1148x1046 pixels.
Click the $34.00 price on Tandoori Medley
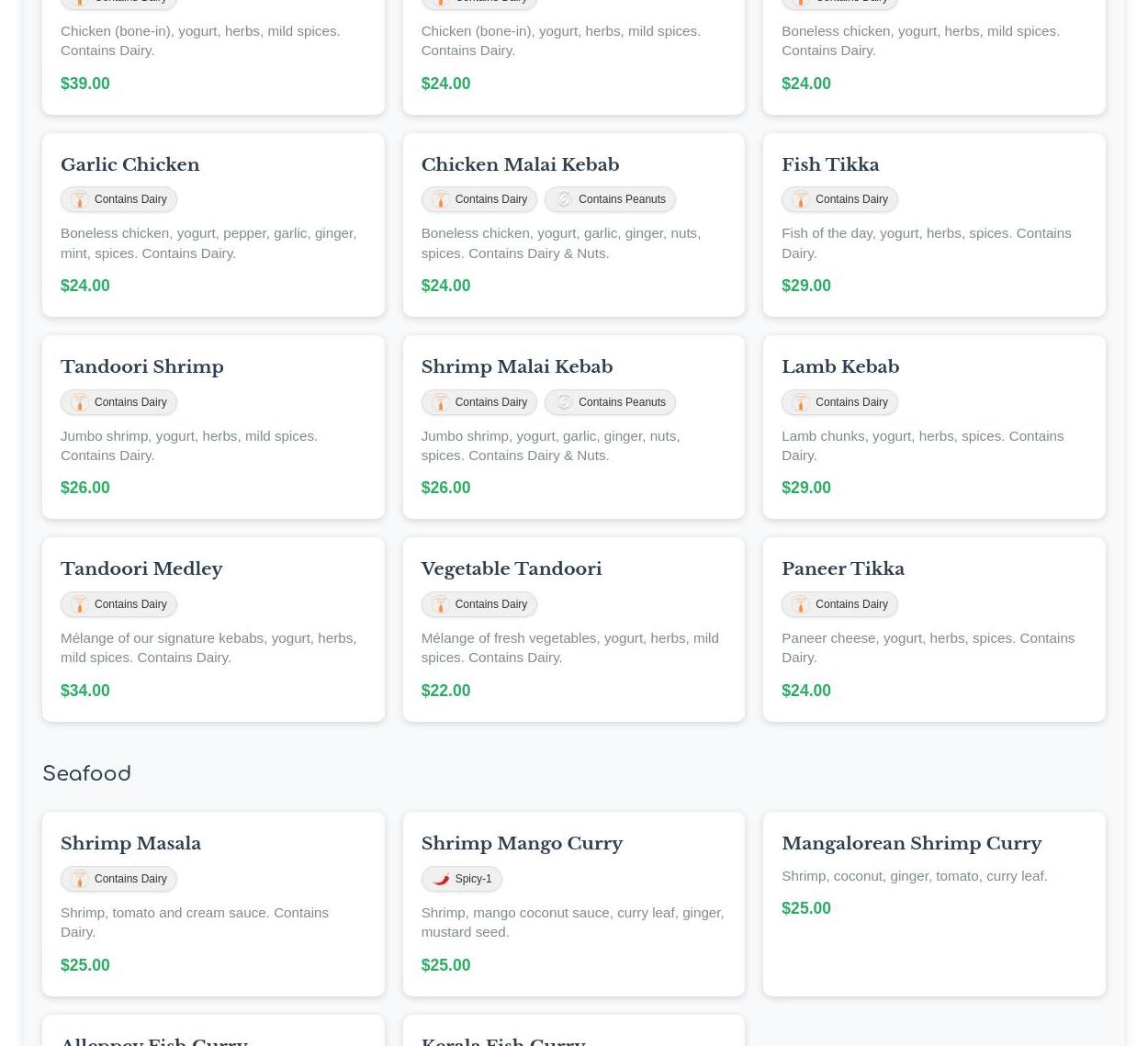pyautogui.click(x=85, y=691)
